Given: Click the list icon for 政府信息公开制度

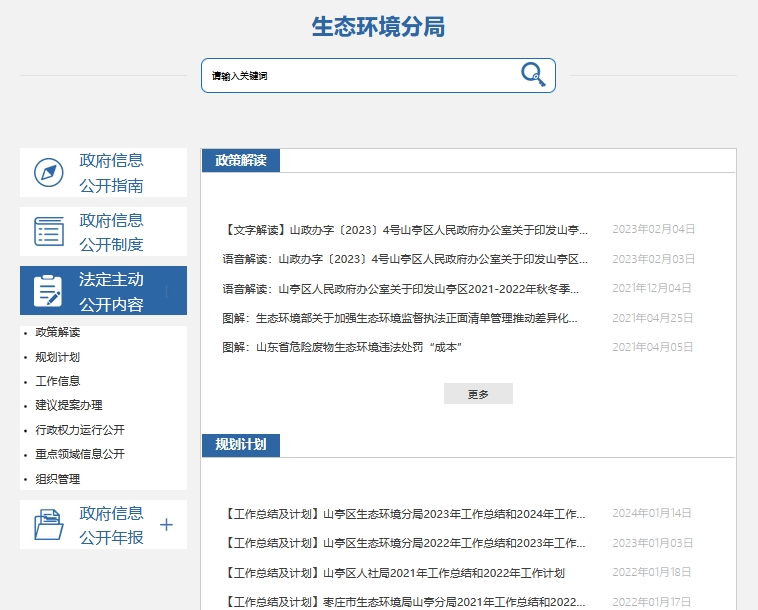Looking at the screenshot, I should 49,232.
